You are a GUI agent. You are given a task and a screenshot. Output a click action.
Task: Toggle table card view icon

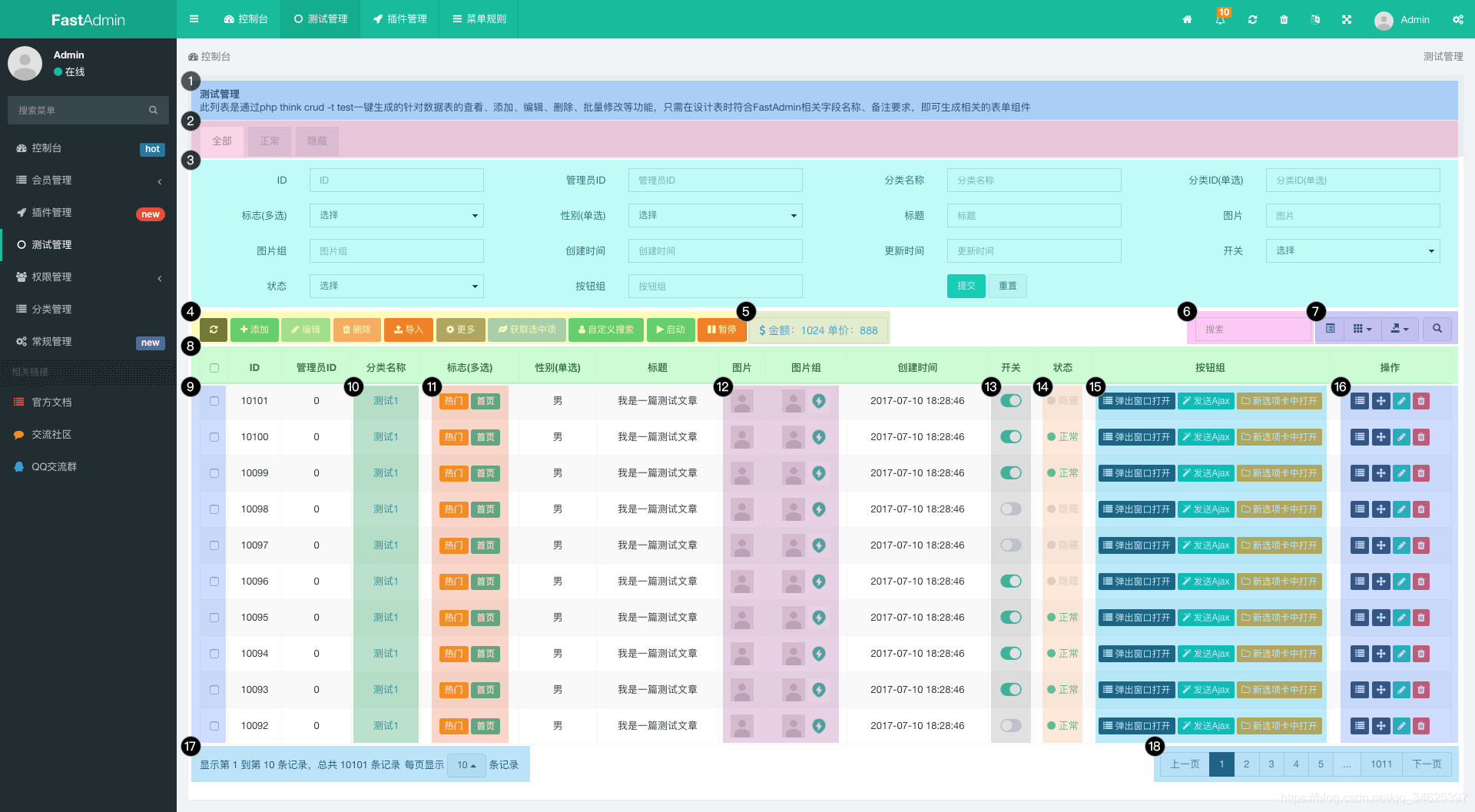coord(1330,329)
